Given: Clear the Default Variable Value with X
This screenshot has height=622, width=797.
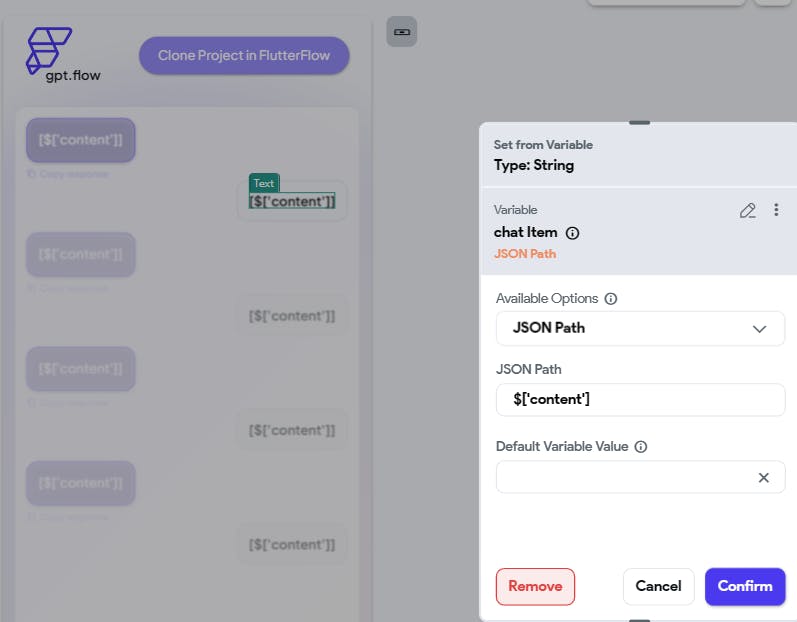Looking at the screenshot, I should coord(764,478).
